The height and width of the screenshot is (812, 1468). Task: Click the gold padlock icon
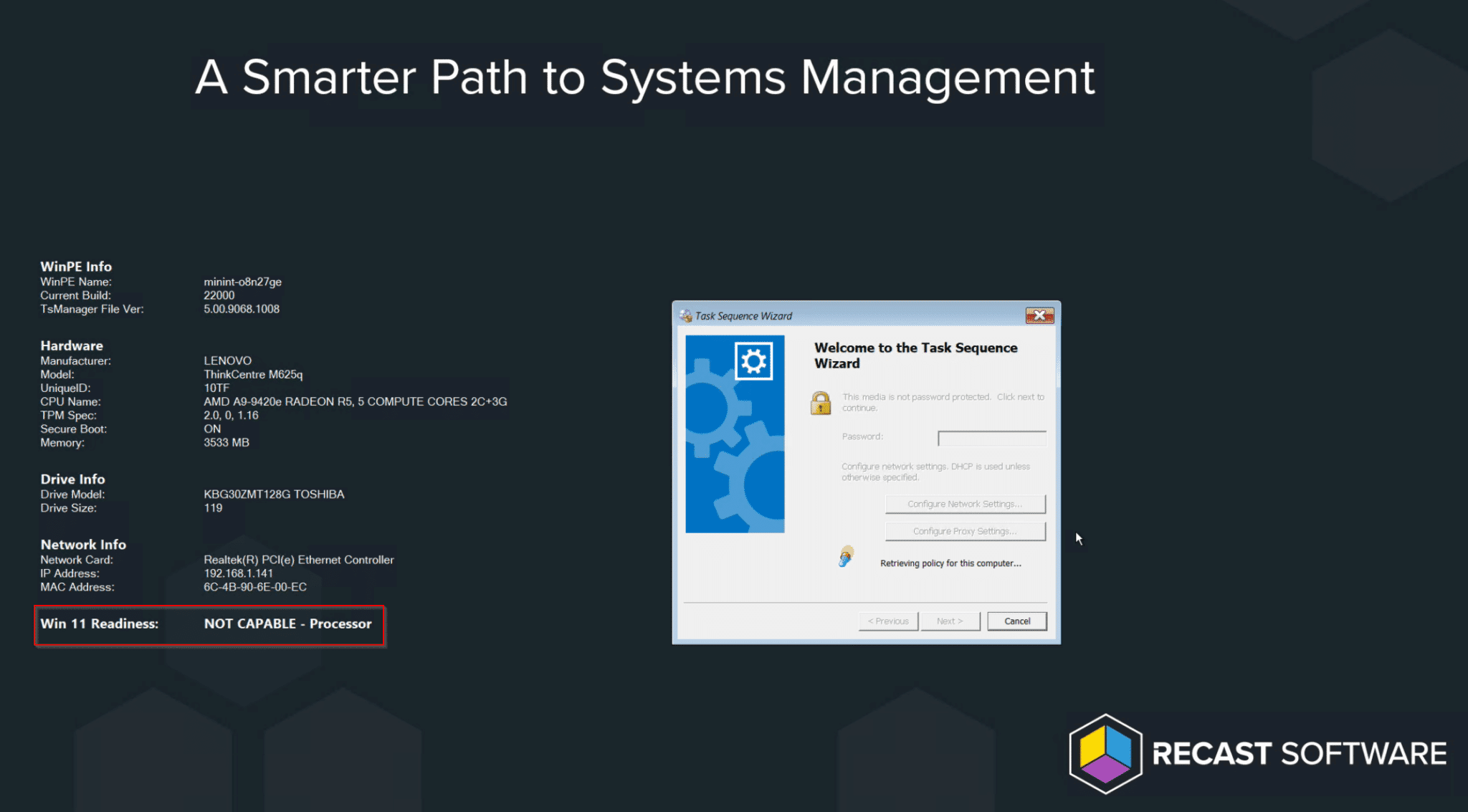[821, 403]
